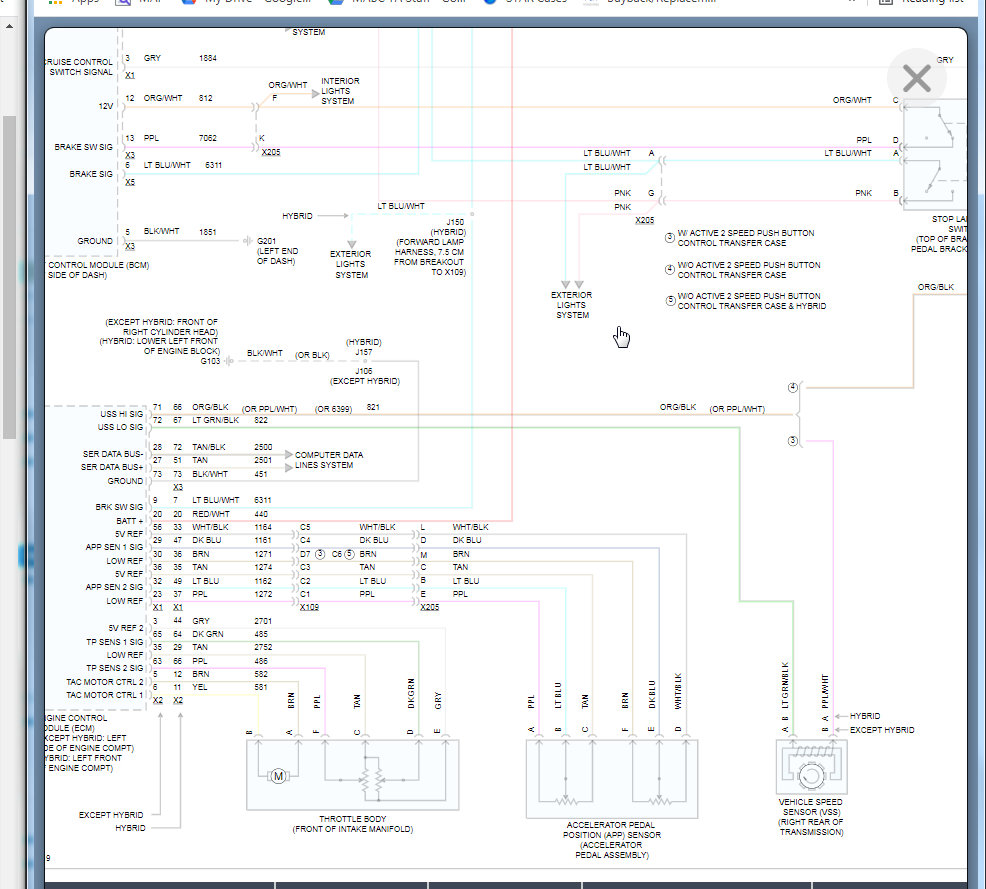Viewport: 986px width, 889px height.
Task: Click the 'G201 (LEFT END OF DASH)' label
Action: point(277,251)
